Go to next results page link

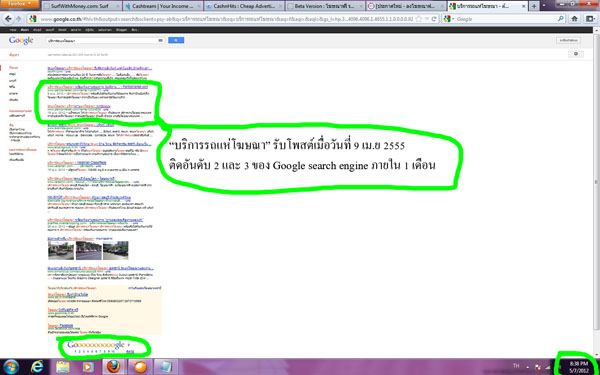pos(130,351)
